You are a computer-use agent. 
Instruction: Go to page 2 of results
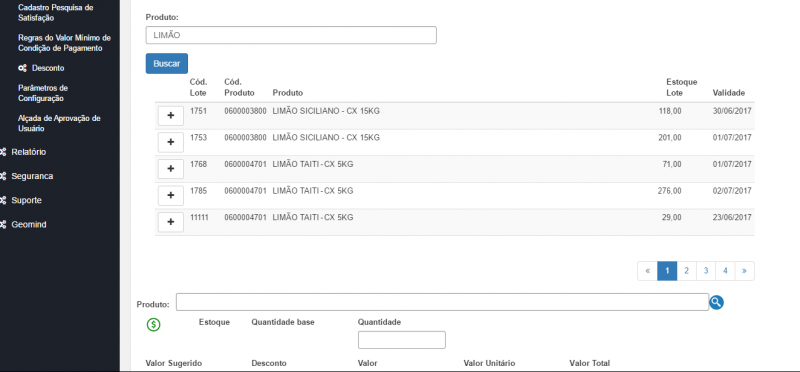(x=686, y=271)
